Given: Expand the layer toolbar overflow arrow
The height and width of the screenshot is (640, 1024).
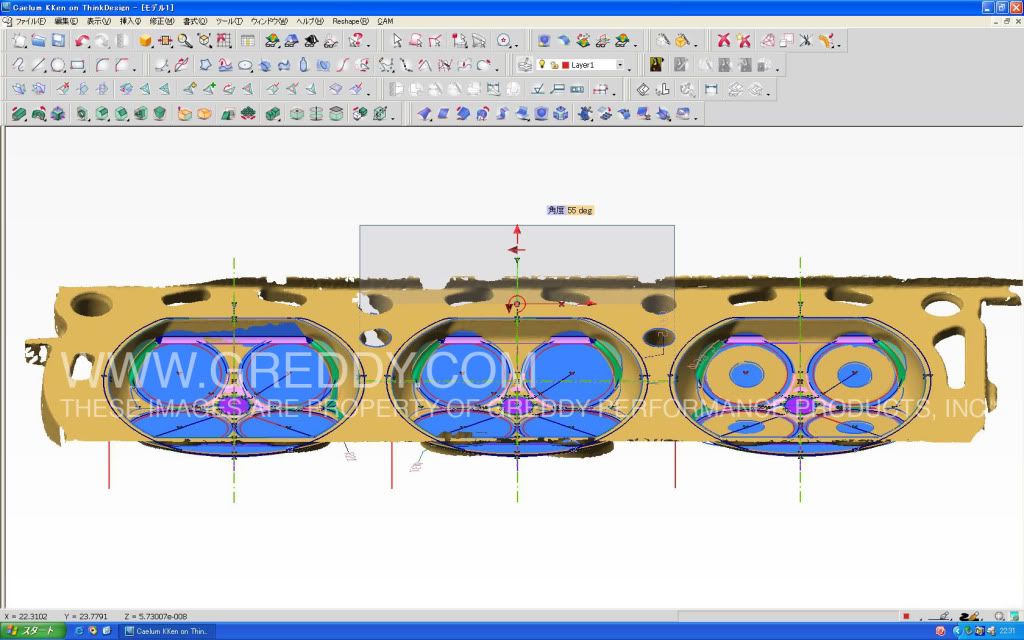Looking at the screenshot, I should pos(630,68).
